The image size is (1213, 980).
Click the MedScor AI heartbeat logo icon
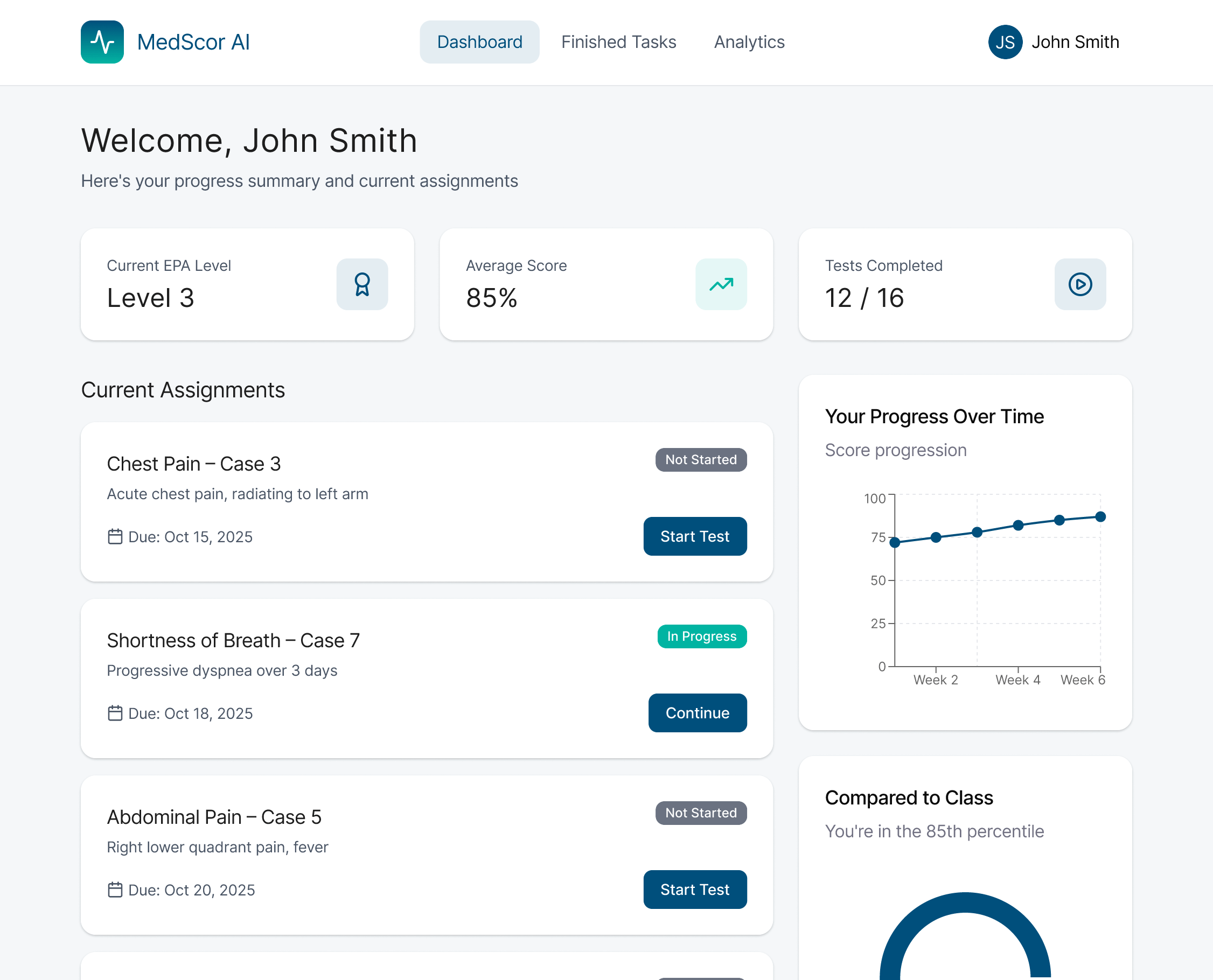click(102, 42)
